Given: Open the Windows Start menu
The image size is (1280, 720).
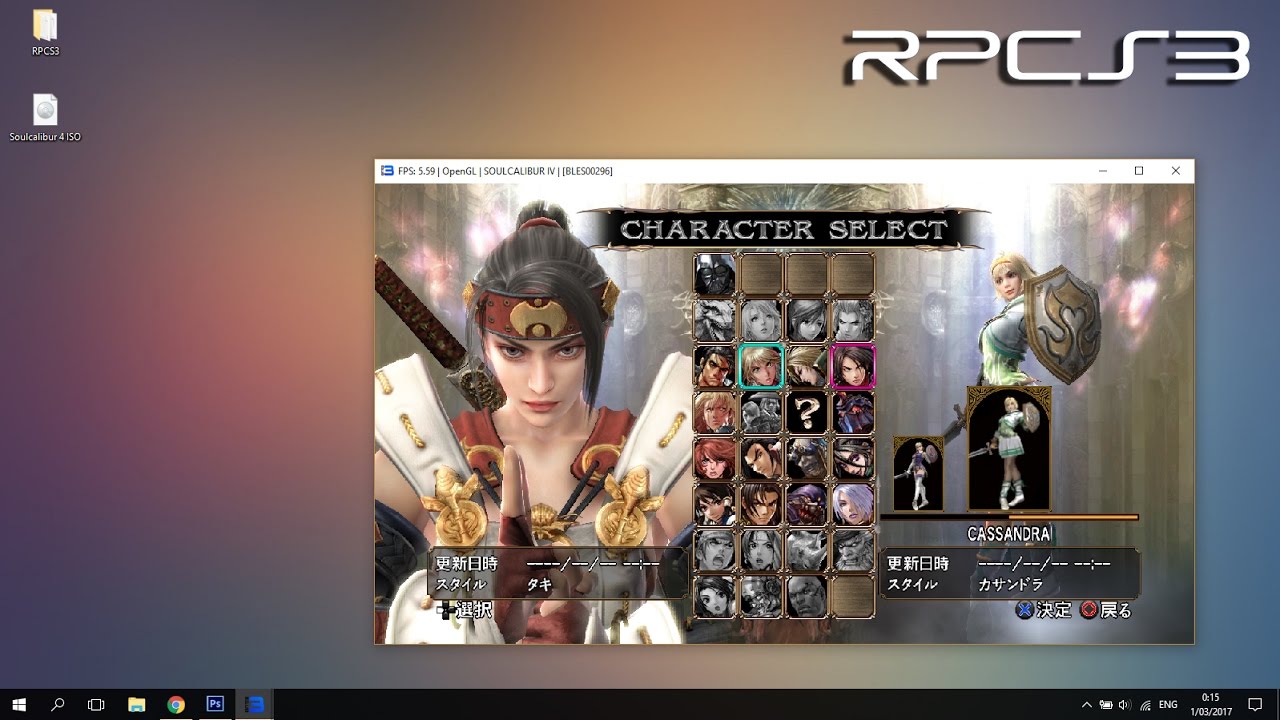Looking at the screenshot, I should (x=19, y=704).
